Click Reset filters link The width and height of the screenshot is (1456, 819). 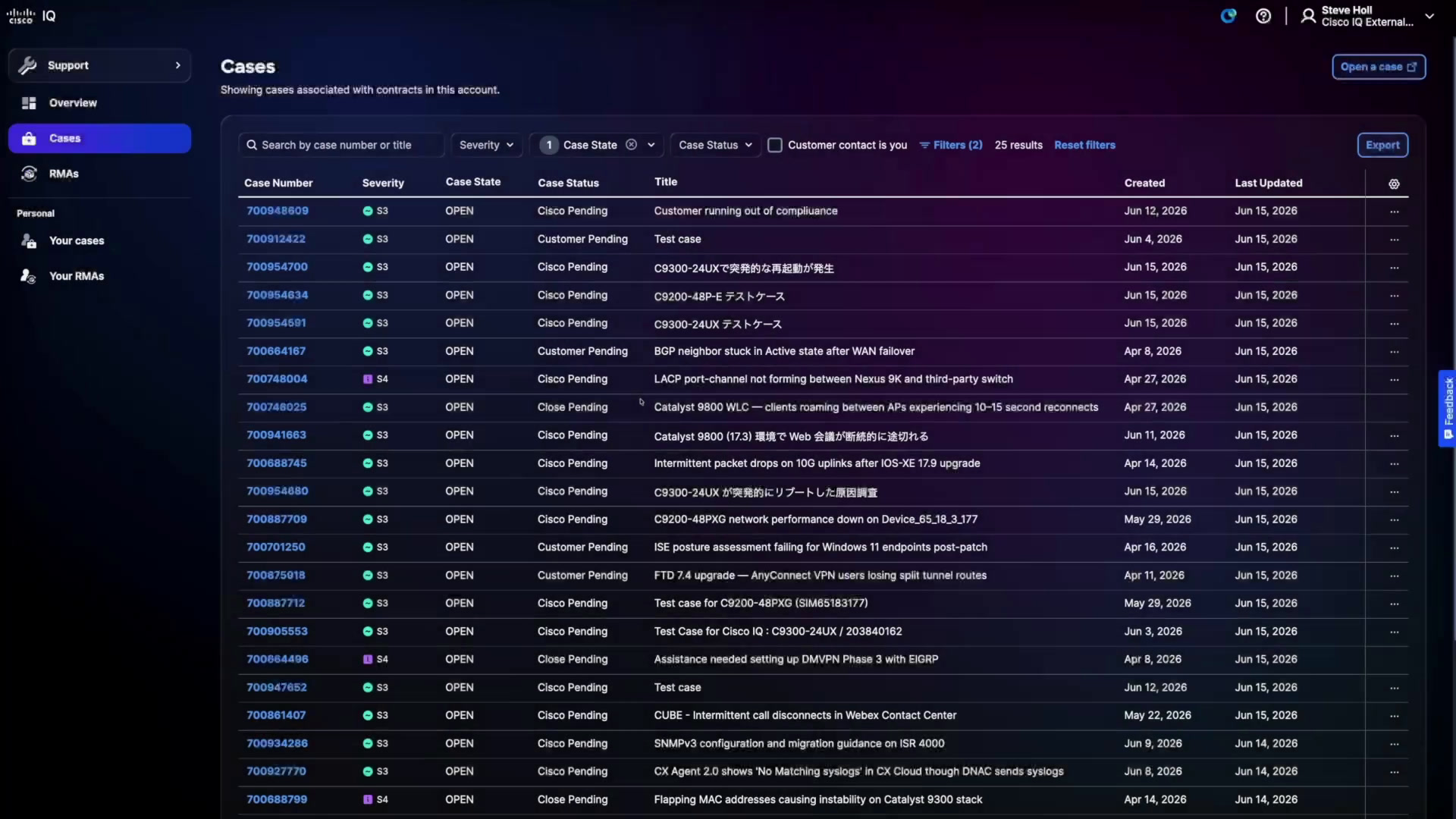(1084, 145)
